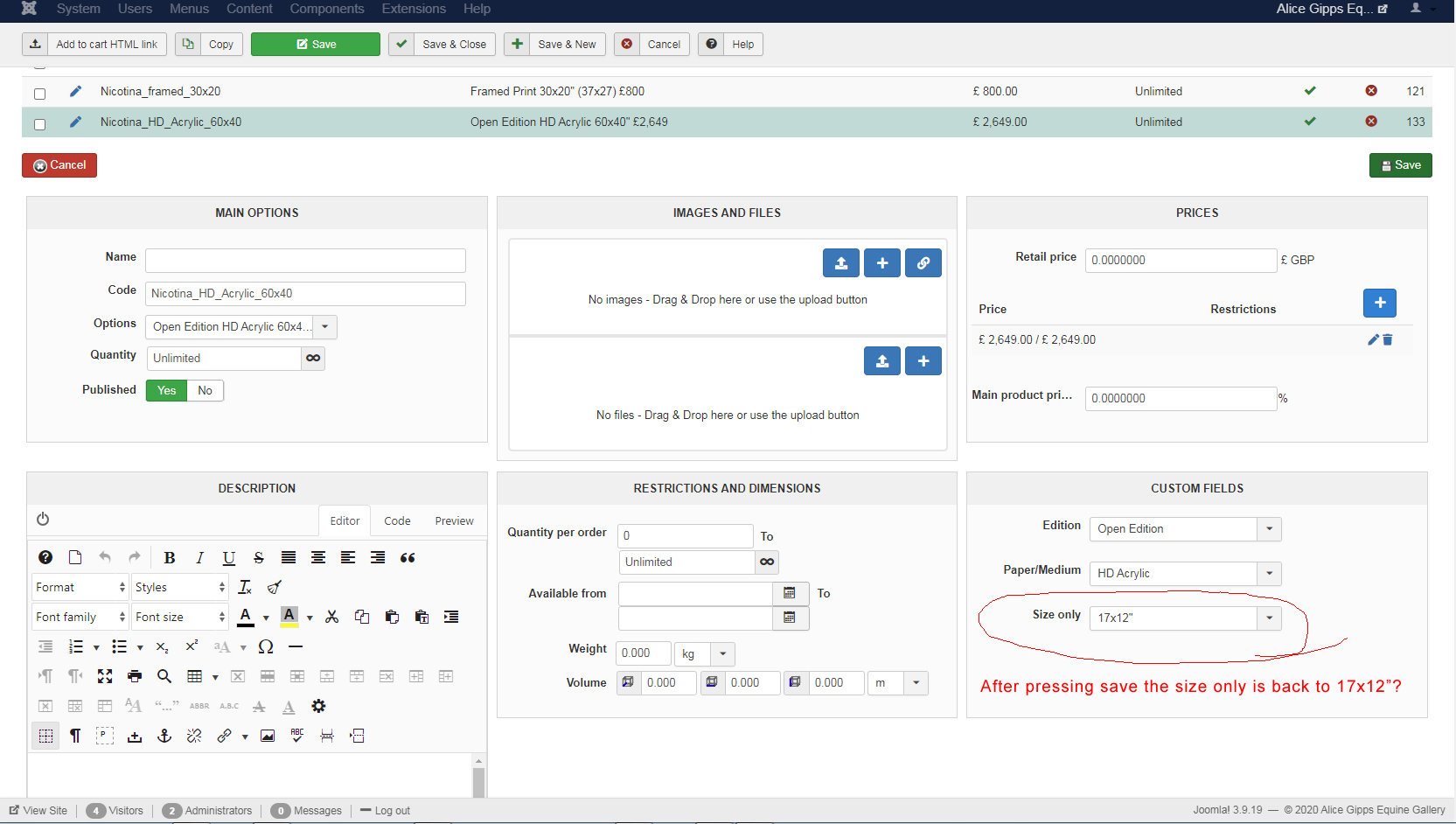The width and height of the screenshot is (1456, 824).
Task: Apply underline formatting in the description editor
Action: [x=229, y=558]
